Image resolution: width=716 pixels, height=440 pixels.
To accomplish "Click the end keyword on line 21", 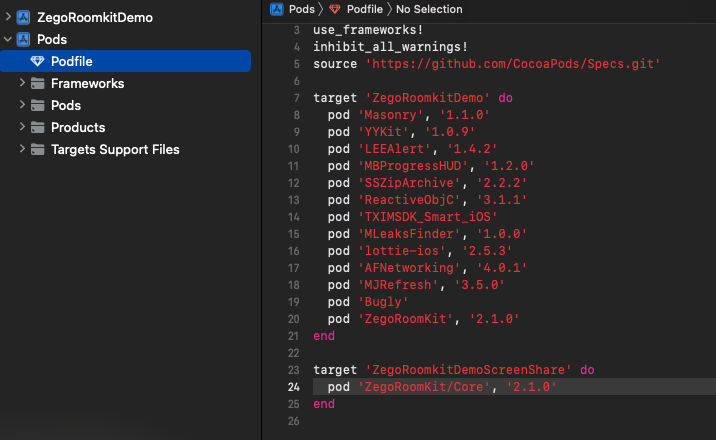I will (x=324, y=336).
